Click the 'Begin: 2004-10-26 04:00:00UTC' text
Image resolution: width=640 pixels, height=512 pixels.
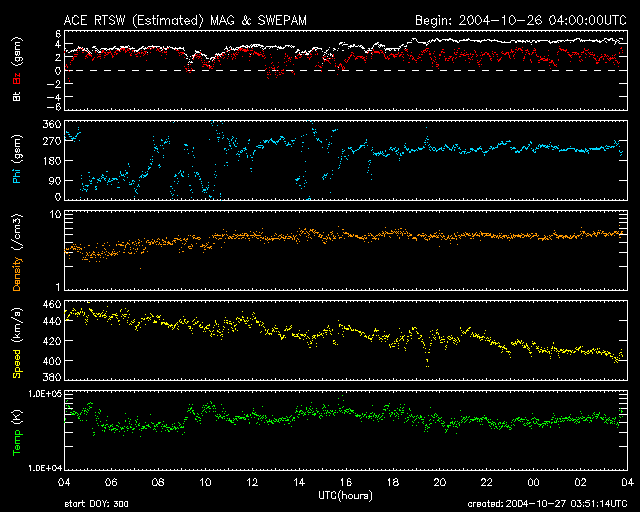(x=521, y=20)
